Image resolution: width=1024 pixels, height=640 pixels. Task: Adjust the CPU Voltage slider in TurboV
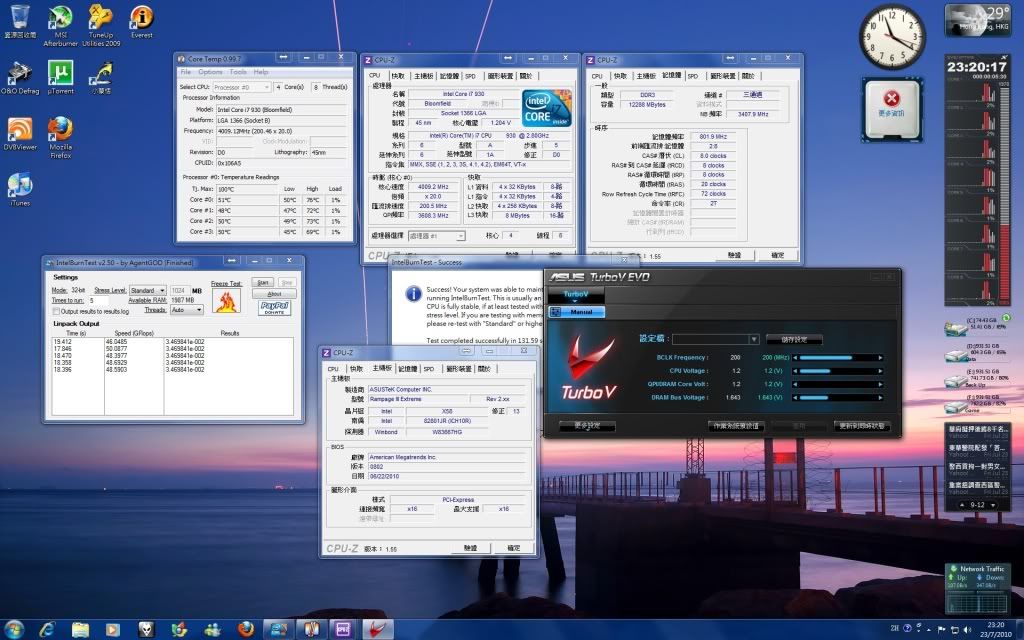pyautogui.click(x=838, y=371)
